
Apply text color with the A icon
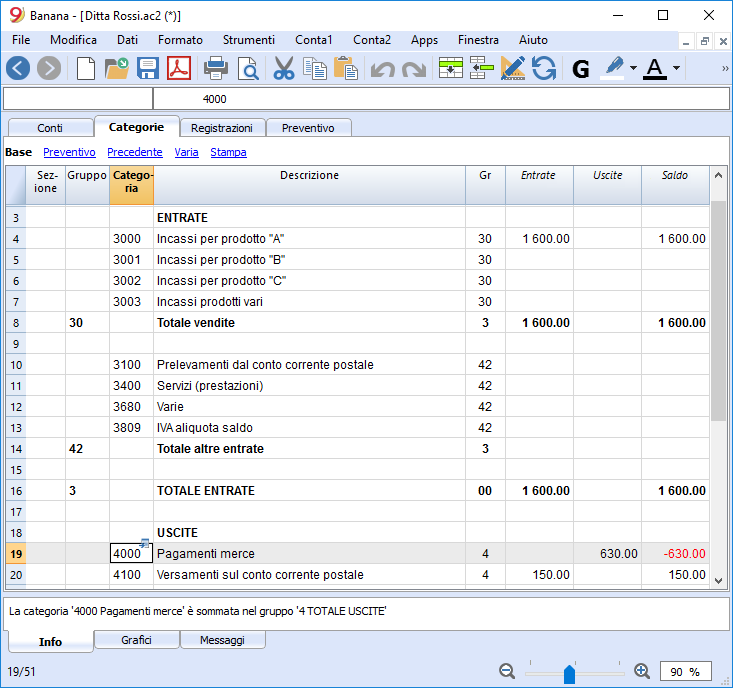(x=655, y=68)
